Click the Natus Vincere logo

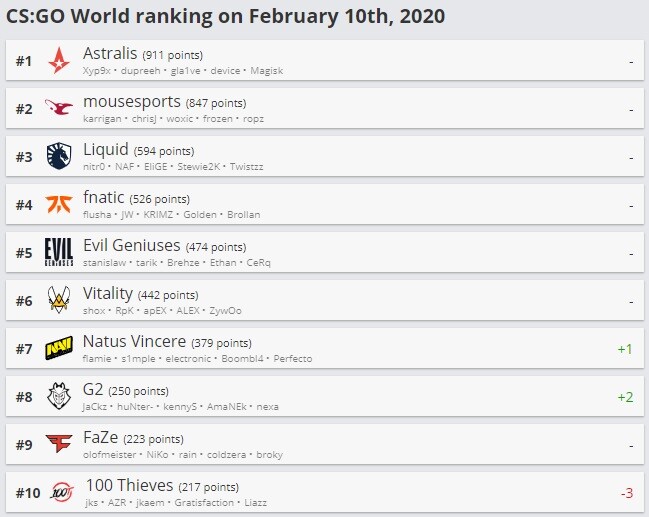(x=59, y=348)
